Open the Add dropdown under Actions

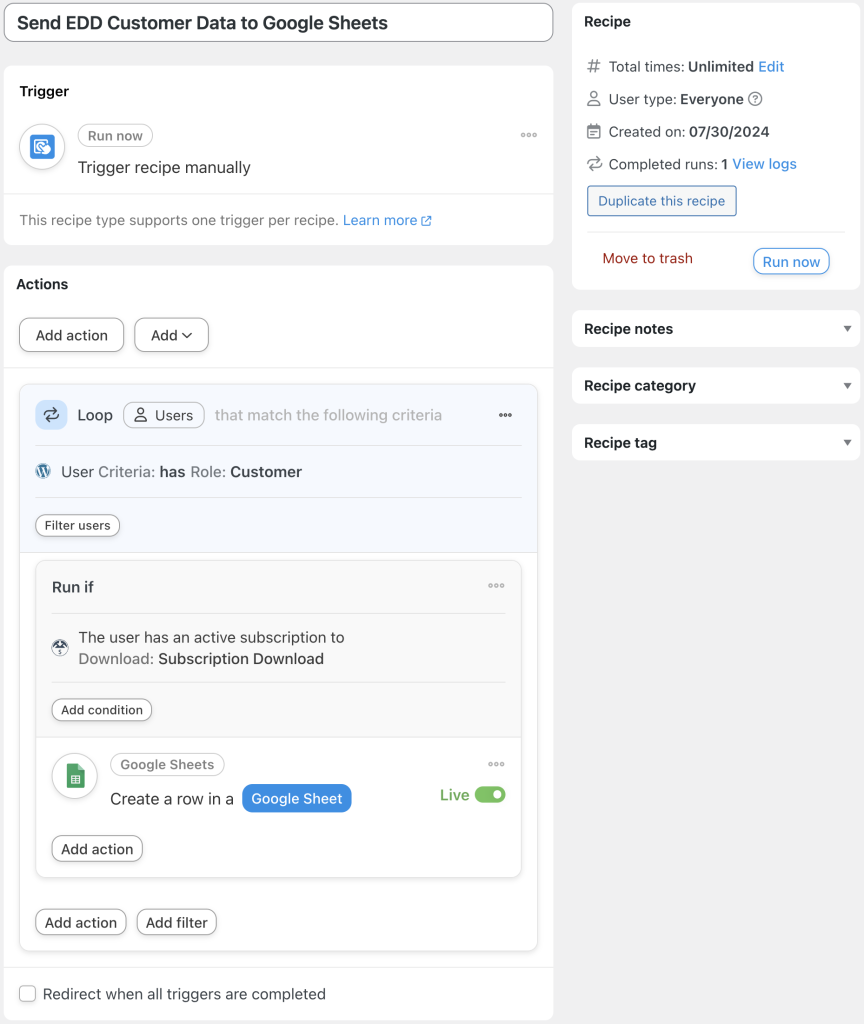171,335
